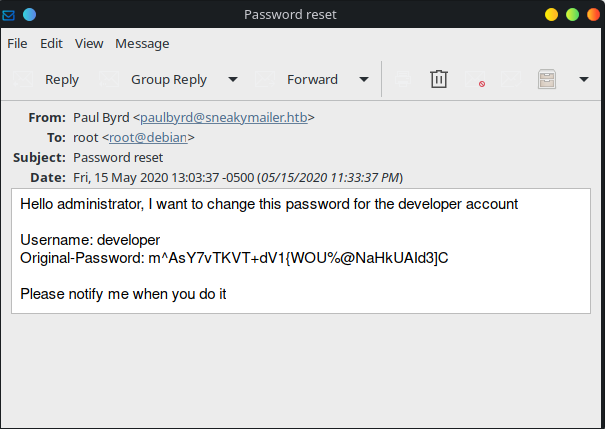Open the Forward dropdown arrow
The width and height of the screenshot is (605, 429).
364,79
